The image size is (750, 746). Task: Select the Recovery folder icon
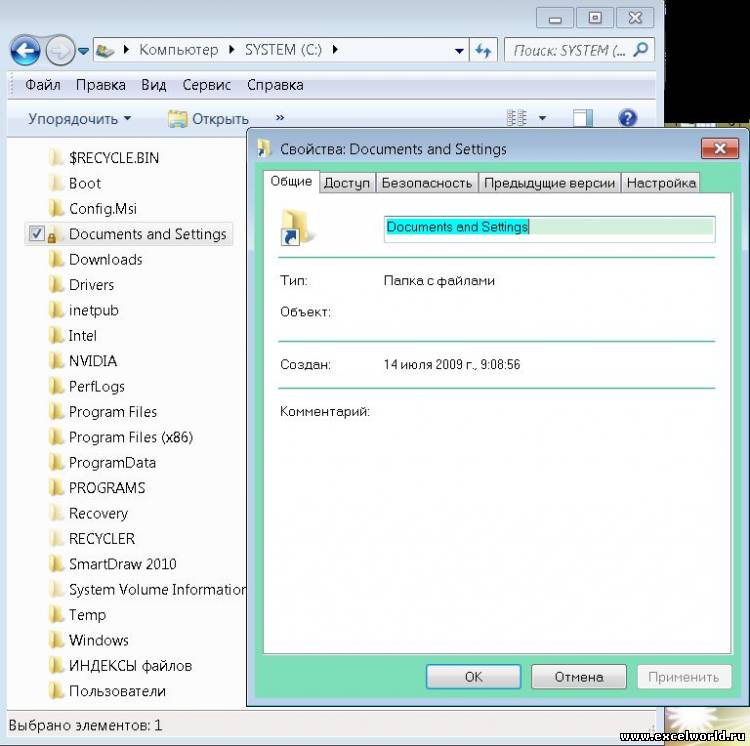click(56, 513)
